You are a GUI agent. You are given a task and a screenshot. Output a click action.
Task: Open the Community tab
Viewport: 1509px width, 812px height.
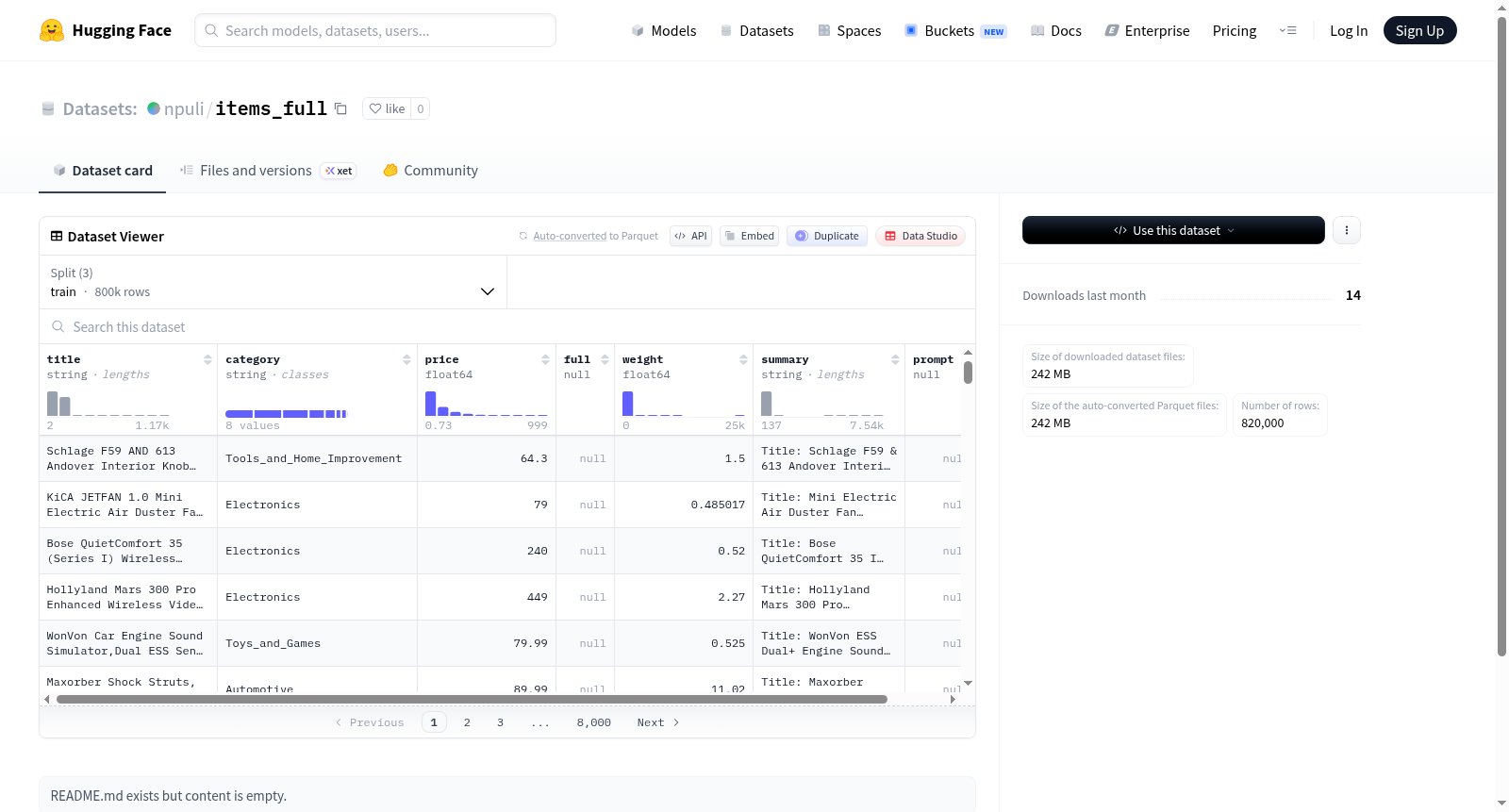[430, 171]
